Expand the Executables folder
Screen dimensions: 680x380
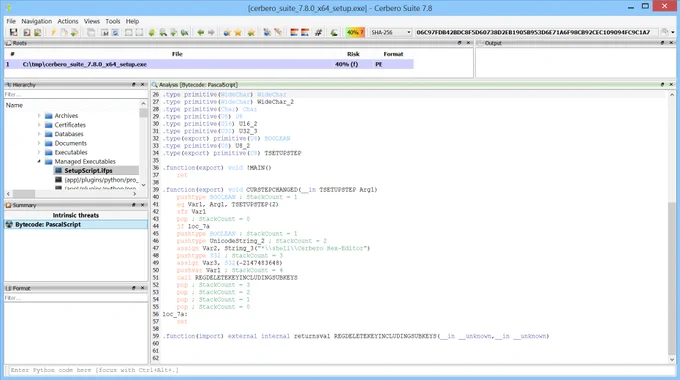pos(39,152)
